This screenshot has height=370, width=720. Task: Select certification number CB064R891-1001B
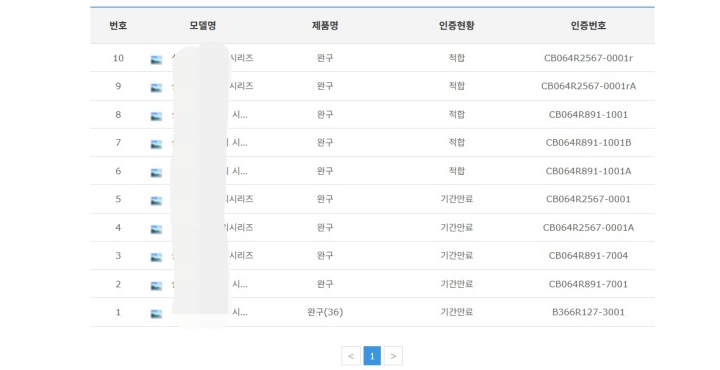click(588, 142)
